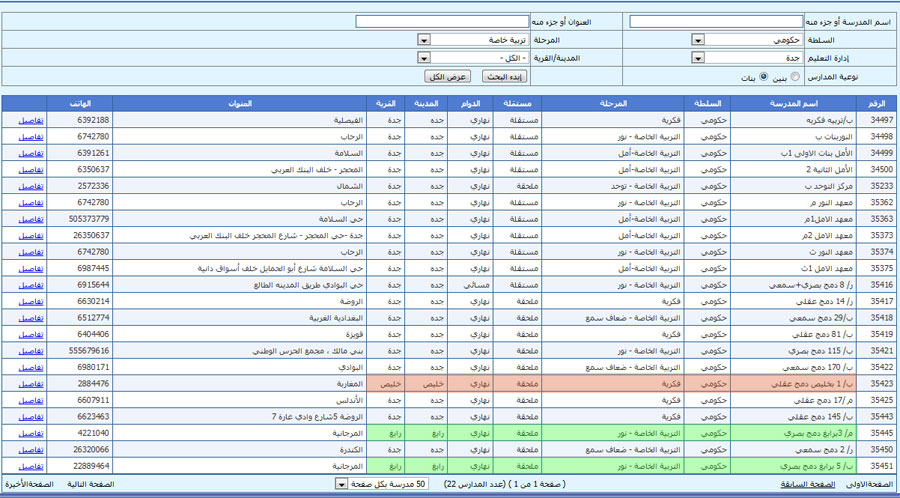Open the المدينة/القرية dropdown
This screenshot has width=900, height=498.
[x=479, y=58]
